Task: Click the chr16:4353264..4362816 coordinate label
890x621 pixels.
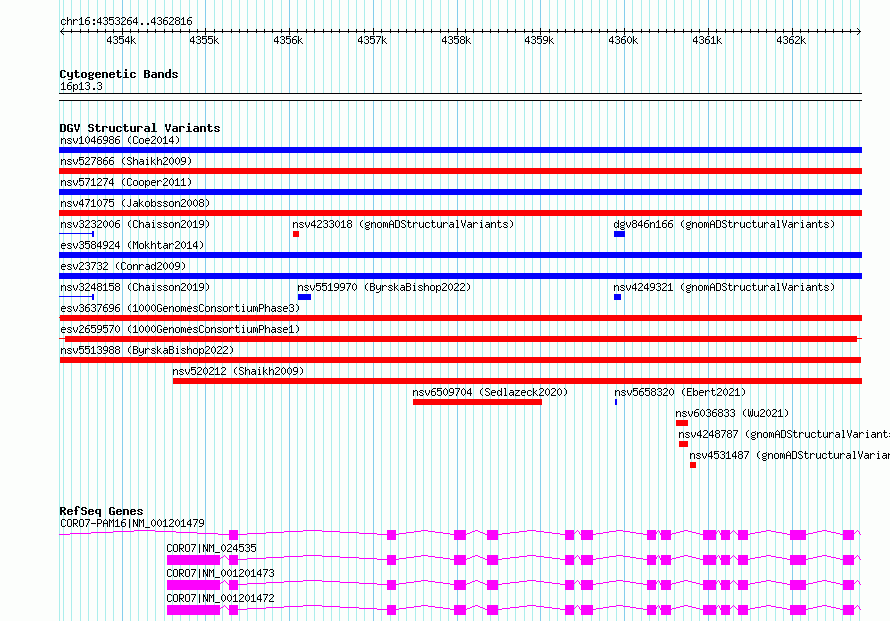Action: [126, 22]
